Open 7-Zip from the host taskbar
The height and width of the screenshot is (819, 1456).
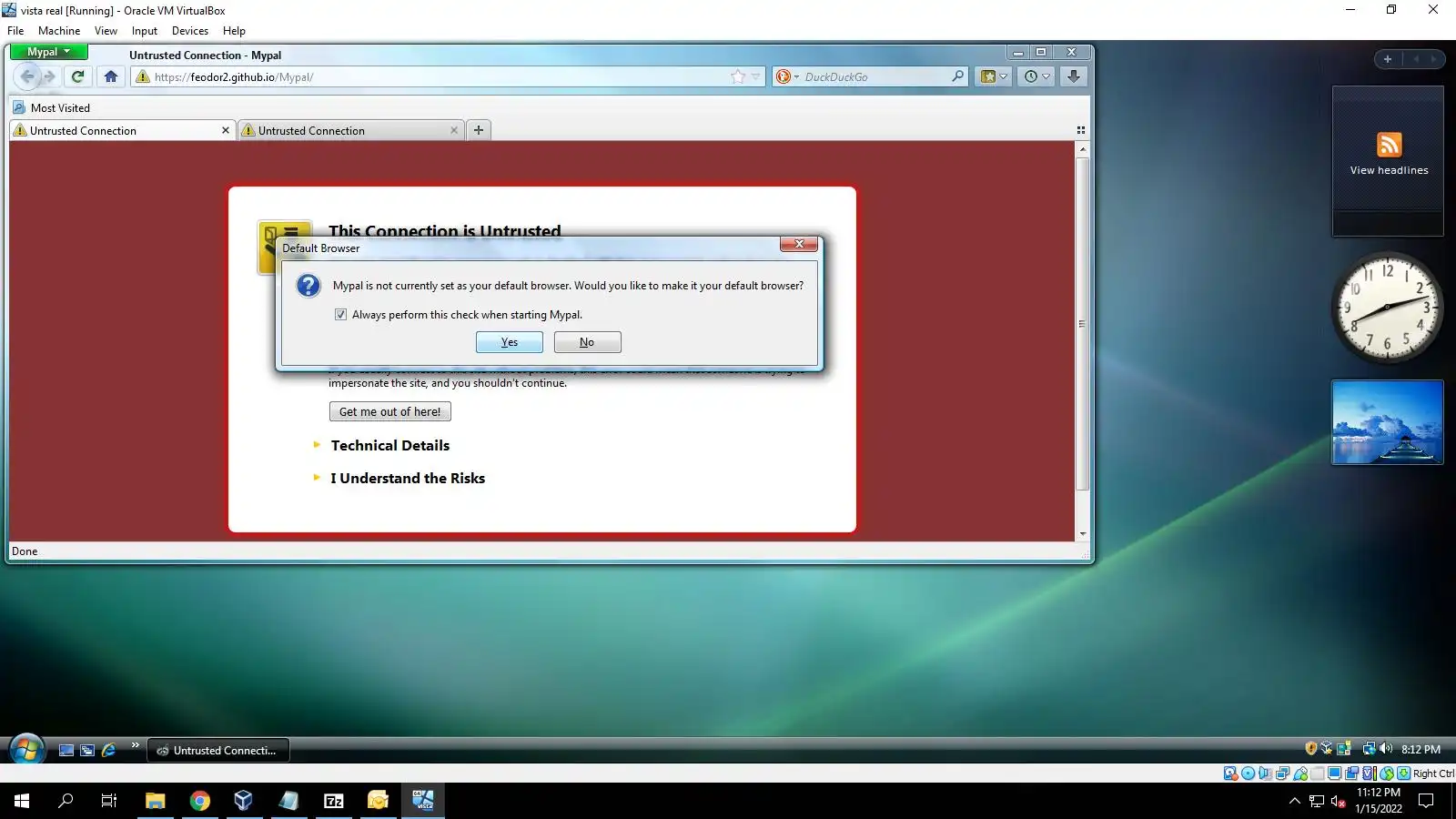pos(334,801)
